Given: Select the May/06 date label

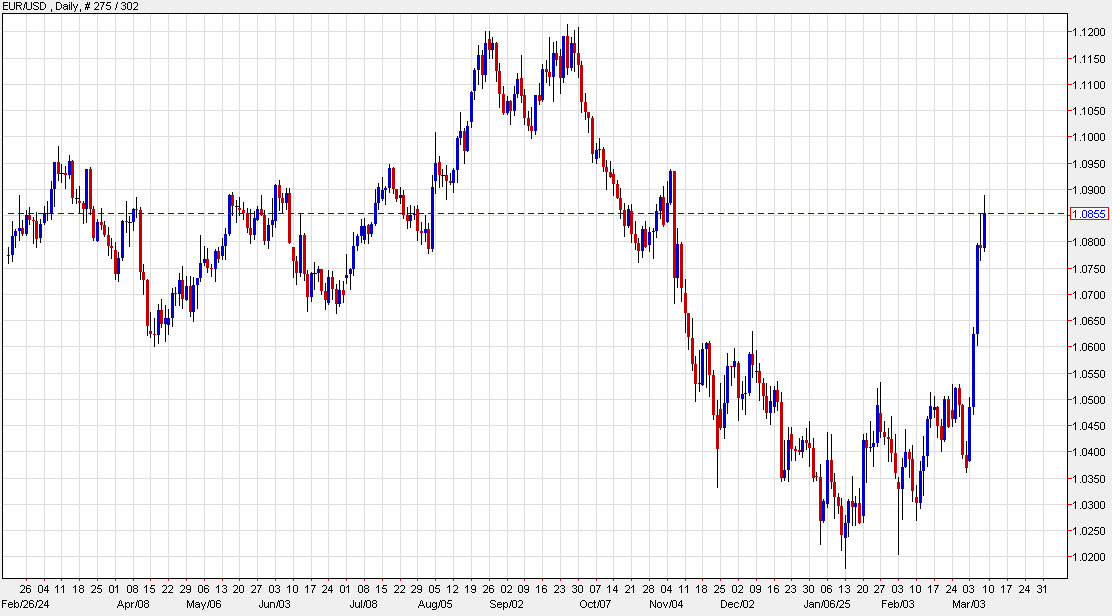Looking at the screenshot, I should (204, 605).
